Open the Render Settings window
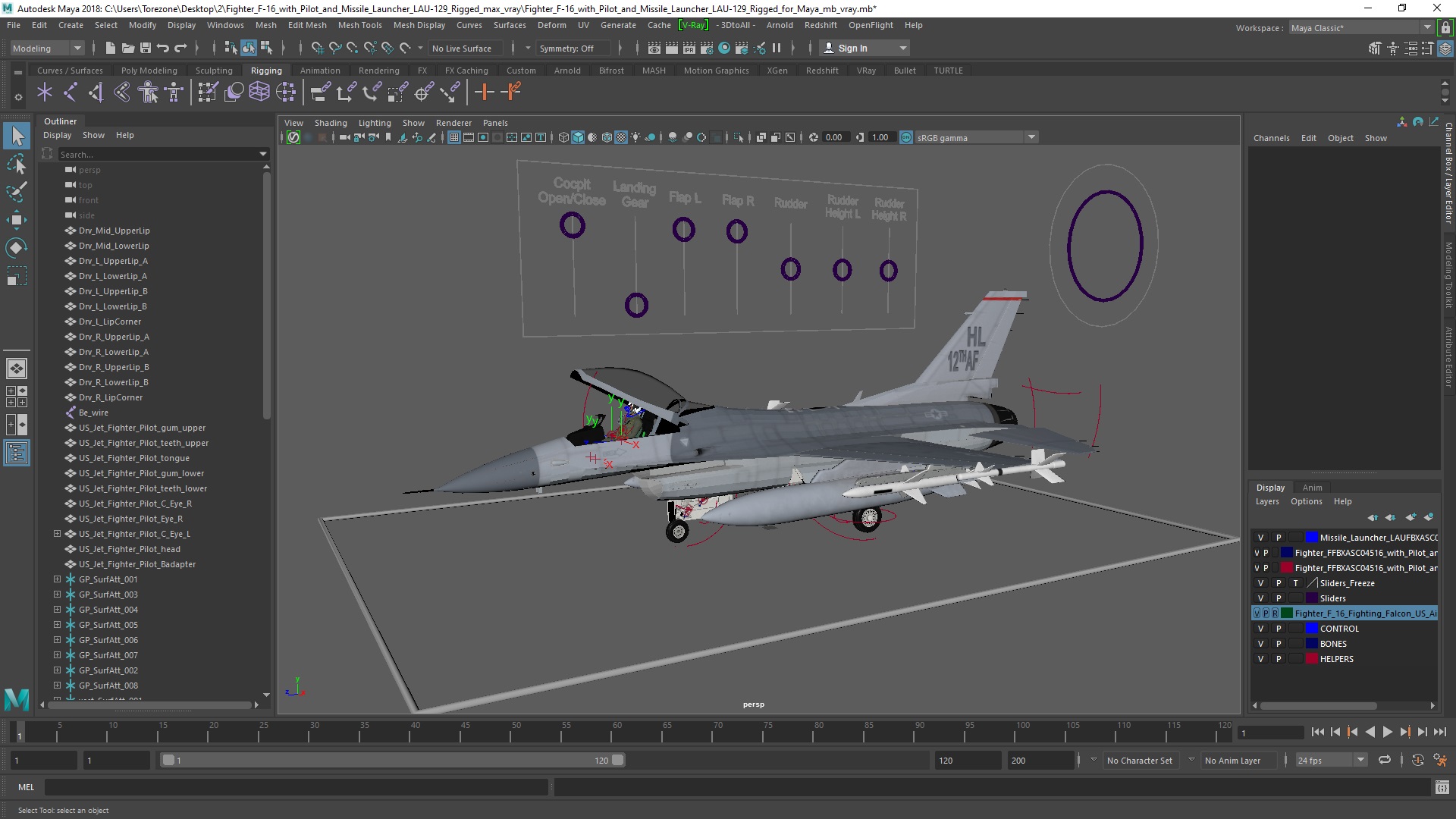The height and width of the screenshot is (819, 1456). (707, 48)
